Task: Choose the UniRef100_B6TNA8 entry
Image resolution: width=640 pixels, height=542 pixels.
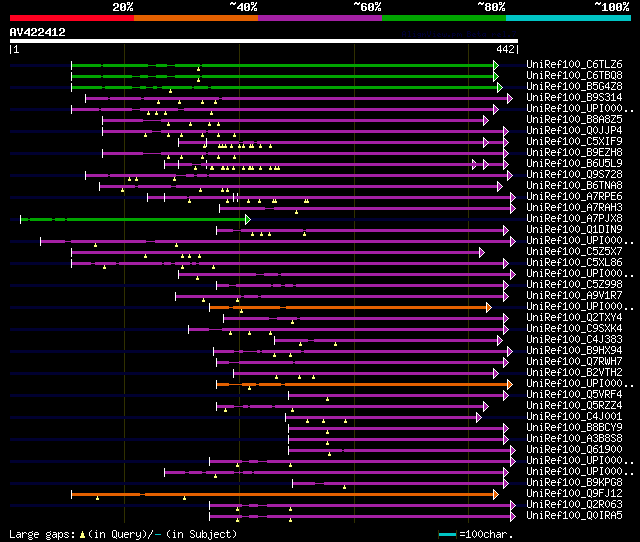Action: click(x=574, y=186)
